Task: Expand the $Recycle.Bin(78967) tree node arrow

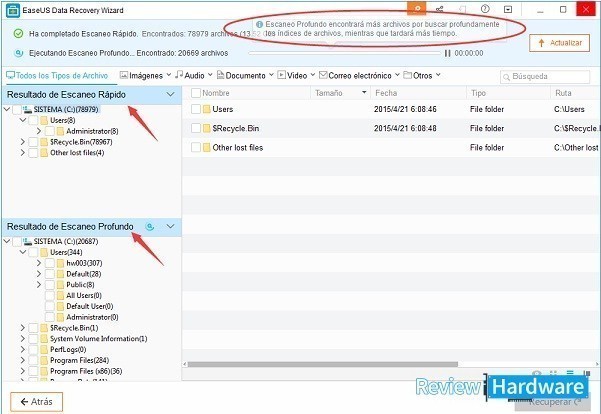Action: (23, 142)
